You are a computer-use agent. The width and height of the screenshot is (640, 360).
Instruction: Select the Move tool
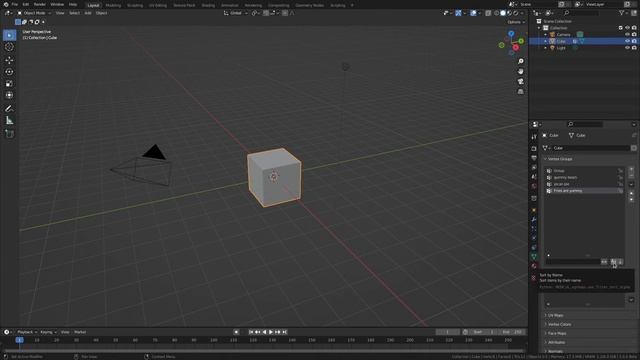click(9, 60)
